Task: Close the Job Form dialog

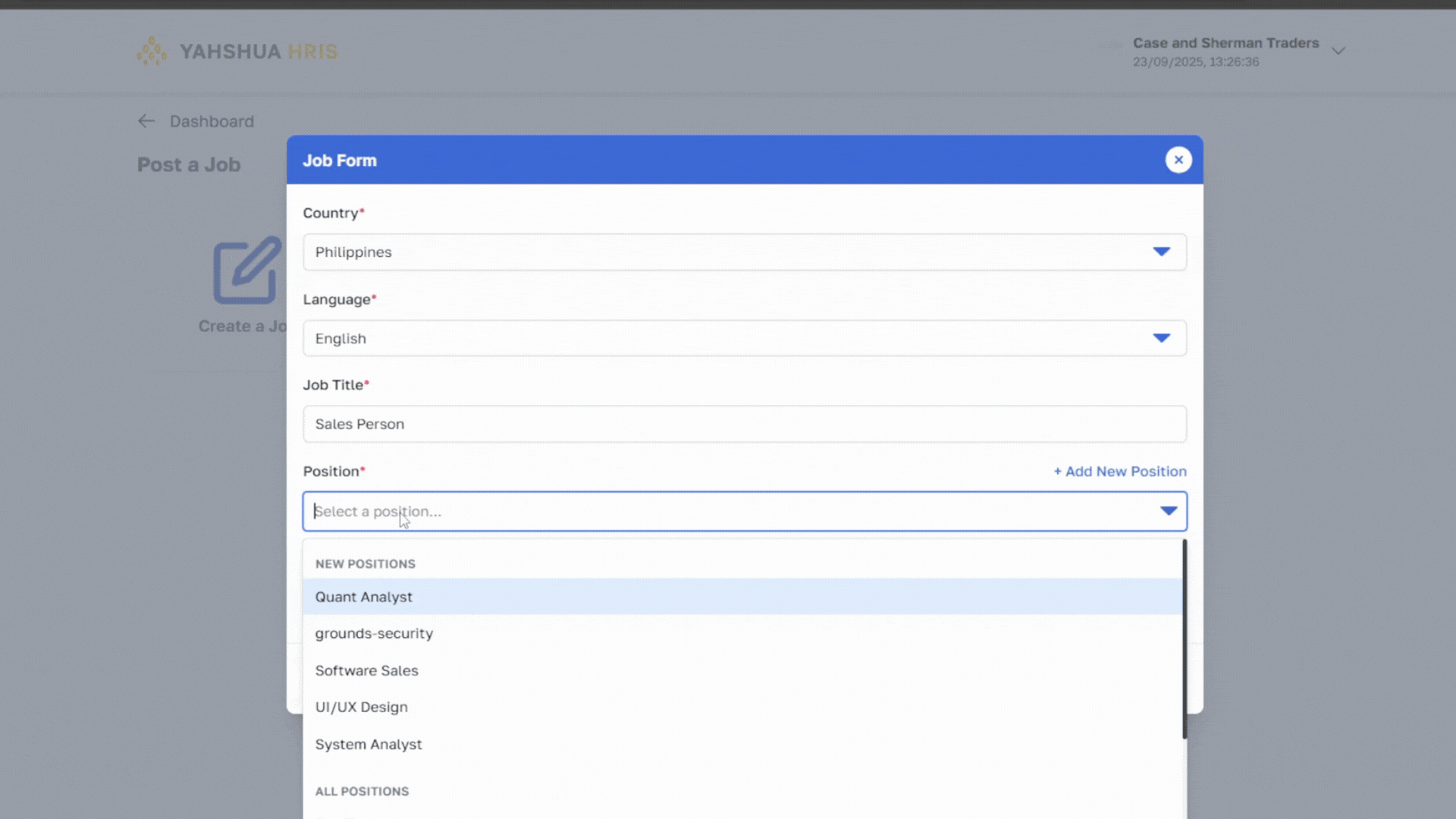Action: pyautogui.click(x=1178, y=160)
